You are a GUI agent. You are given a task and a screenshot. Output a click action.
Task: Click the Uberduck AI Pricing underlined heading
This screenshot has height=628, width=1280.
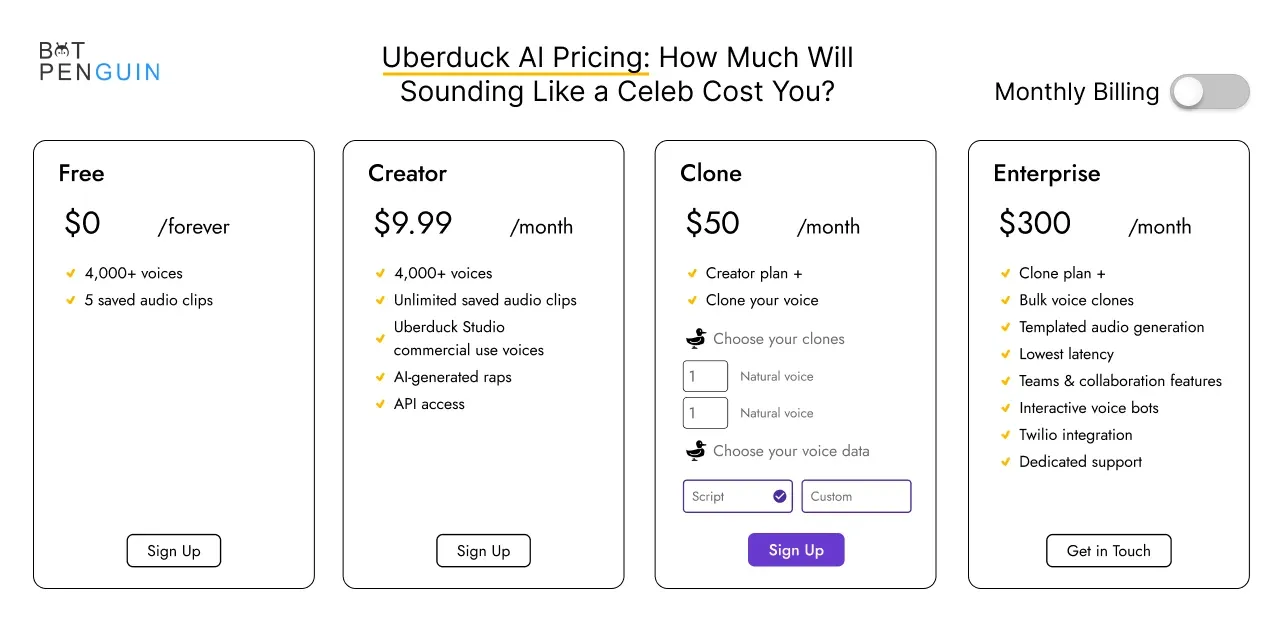point(514,57)
